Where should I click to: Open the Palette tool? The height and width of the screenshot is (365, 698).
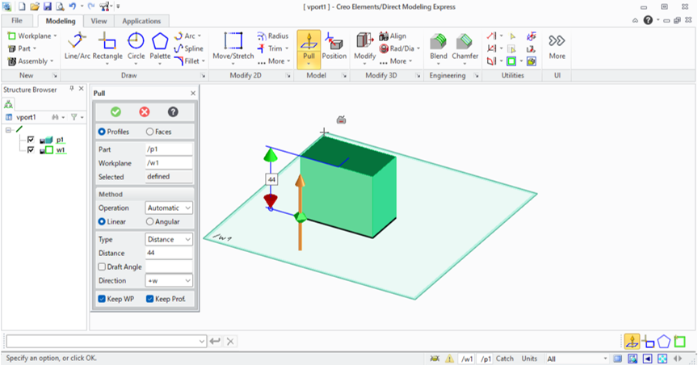[x=160, y=47]
